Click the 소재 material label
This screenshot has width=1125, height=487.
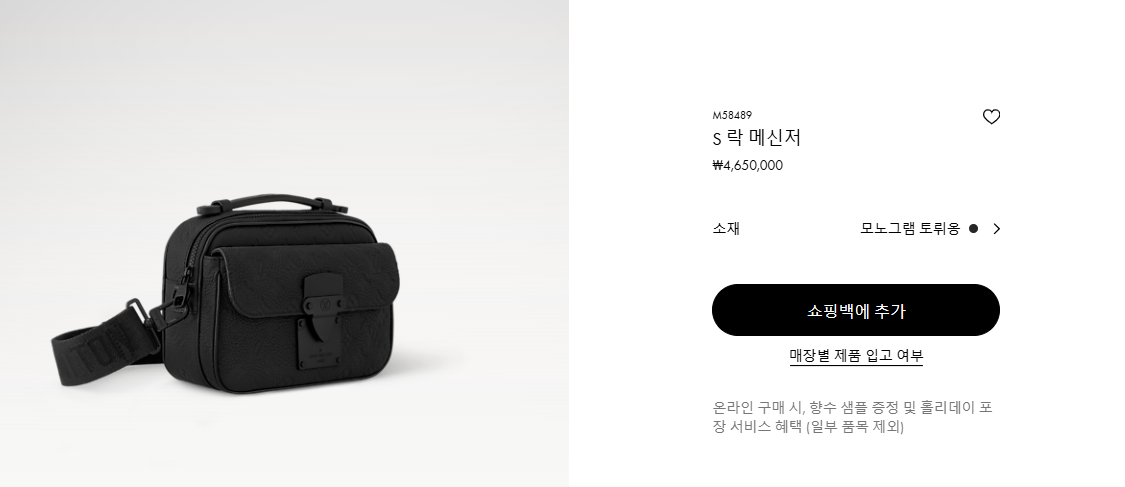pyautogui.click(x=725, y=229)
